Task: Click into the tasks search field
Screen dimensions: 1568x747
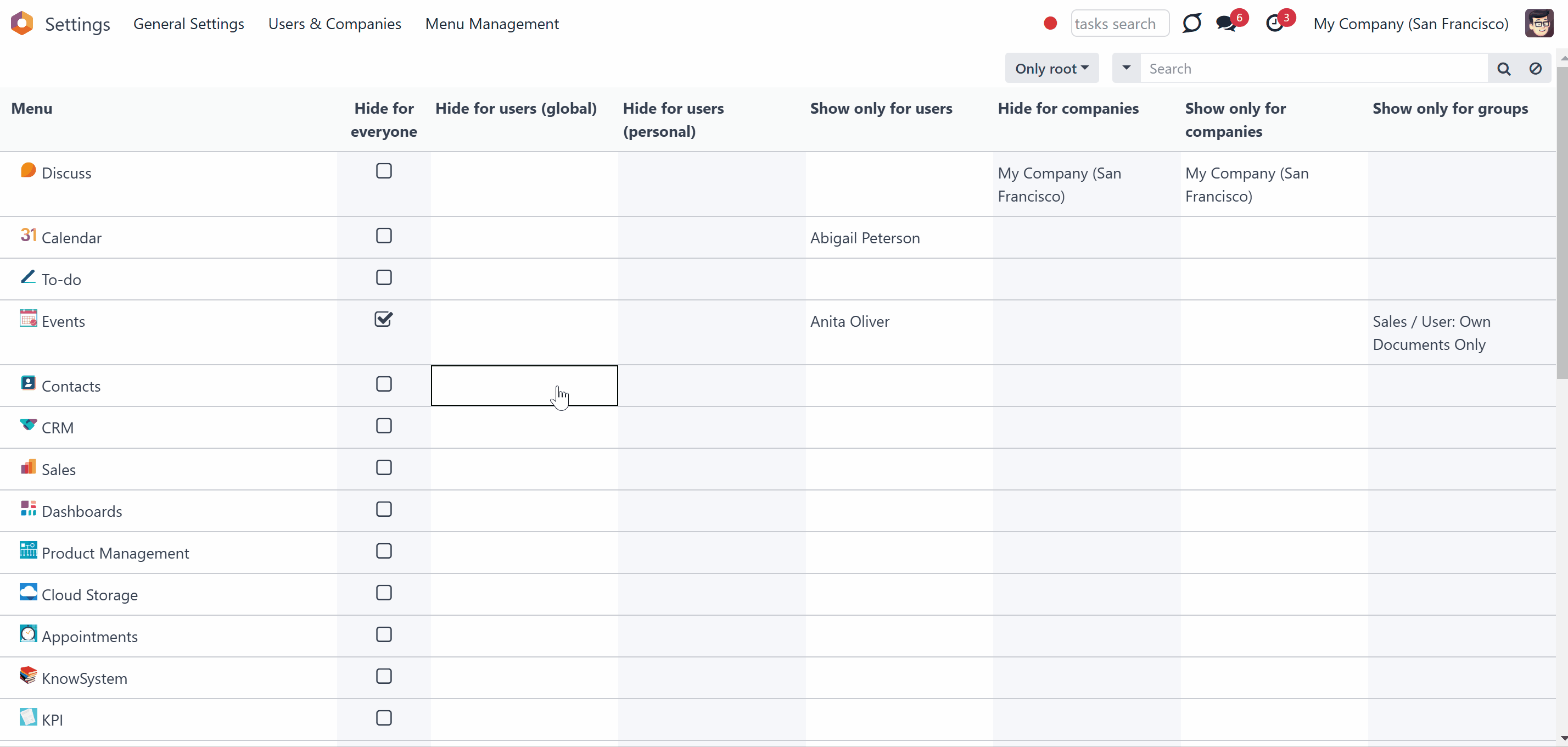Action: [1119, 23]
